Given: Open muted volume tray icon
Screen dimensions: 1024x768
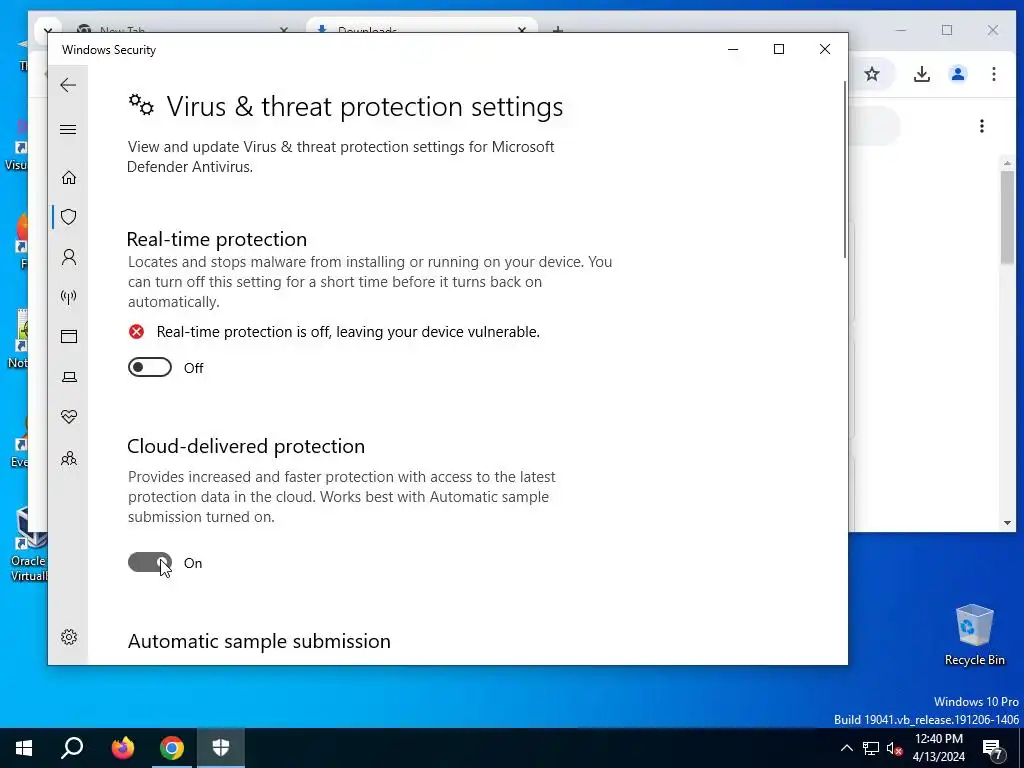Looking at the screenshot, I should 895,748.
